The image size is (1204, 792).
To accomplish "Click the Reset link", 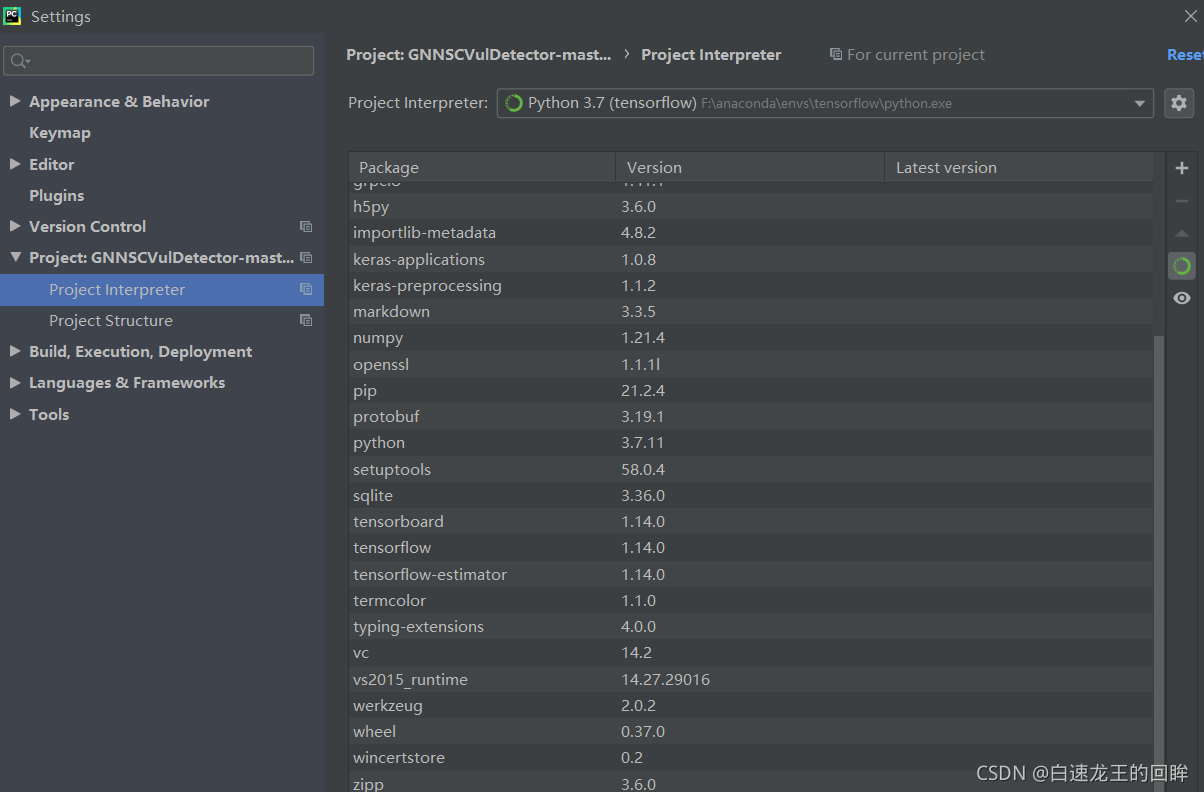I will pyautogui.click(x=1185, y=55).
